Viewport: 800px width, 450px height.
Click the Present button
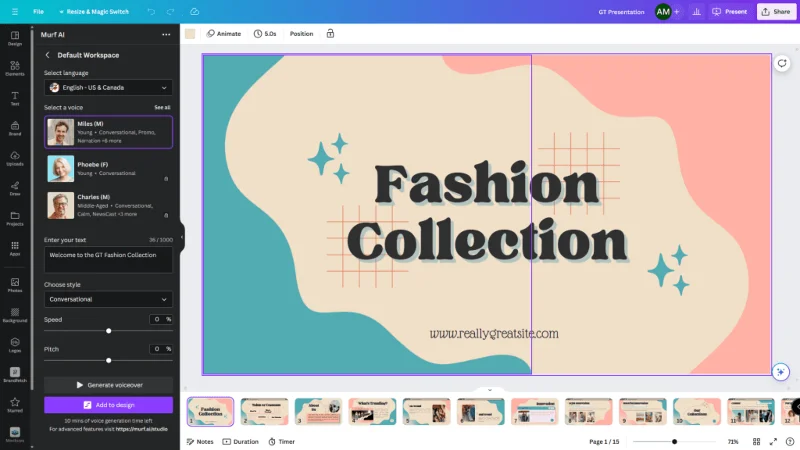pos(730,11)
